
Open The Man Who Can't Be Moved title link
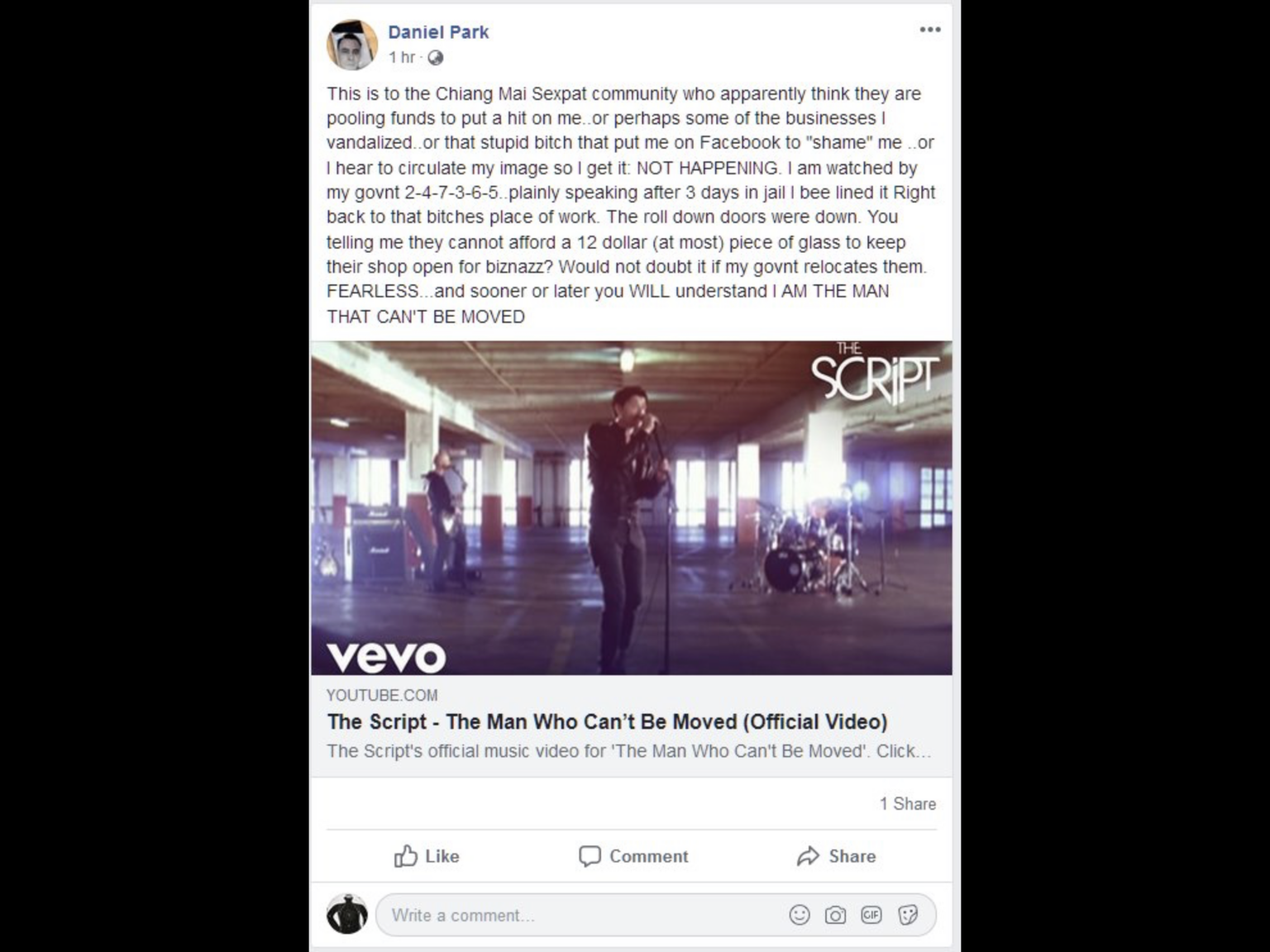(607, 721)
